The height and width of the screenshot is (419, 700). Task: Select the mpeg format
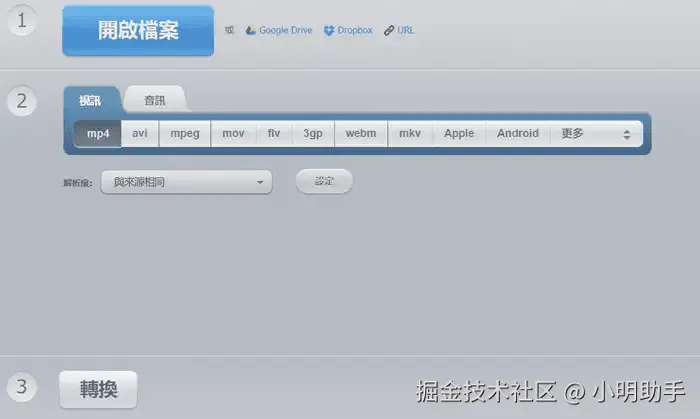(185, 133)
